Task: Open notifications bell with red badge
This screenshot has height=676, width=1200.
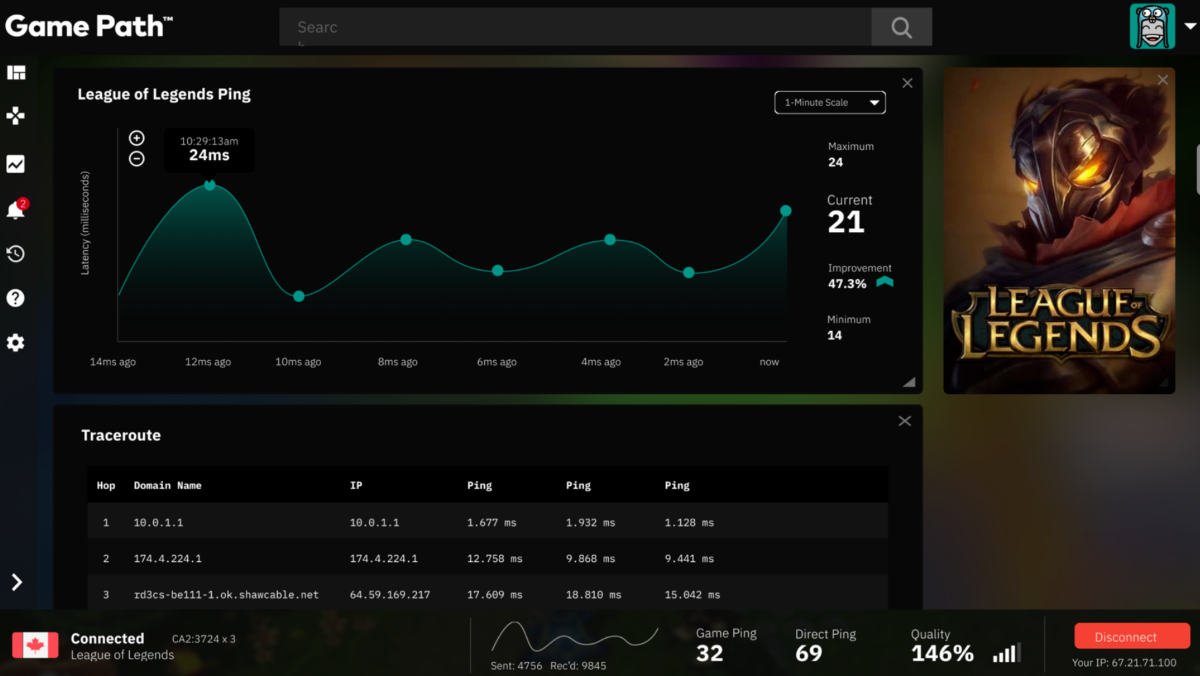Action: [16, 209]
